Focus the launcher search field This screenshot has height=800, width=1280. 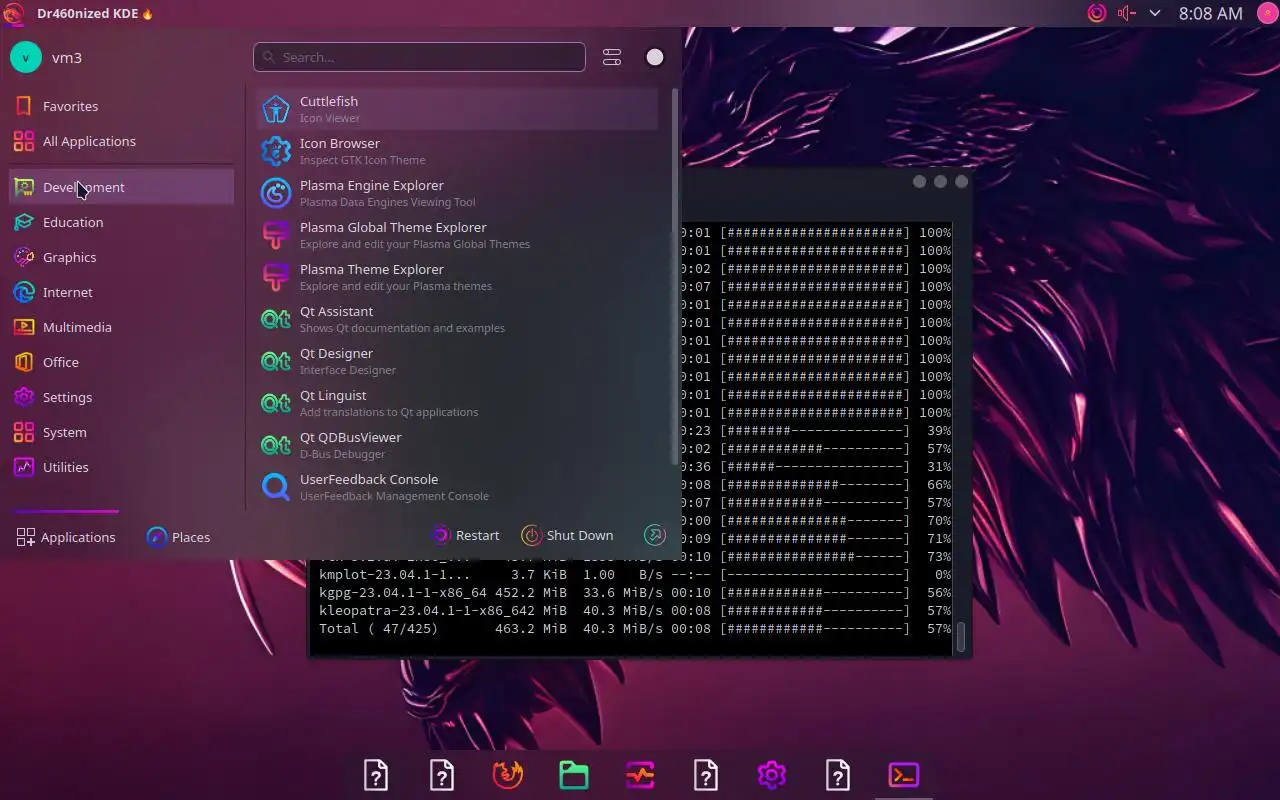pyautogui.click(x=419, y=57)
